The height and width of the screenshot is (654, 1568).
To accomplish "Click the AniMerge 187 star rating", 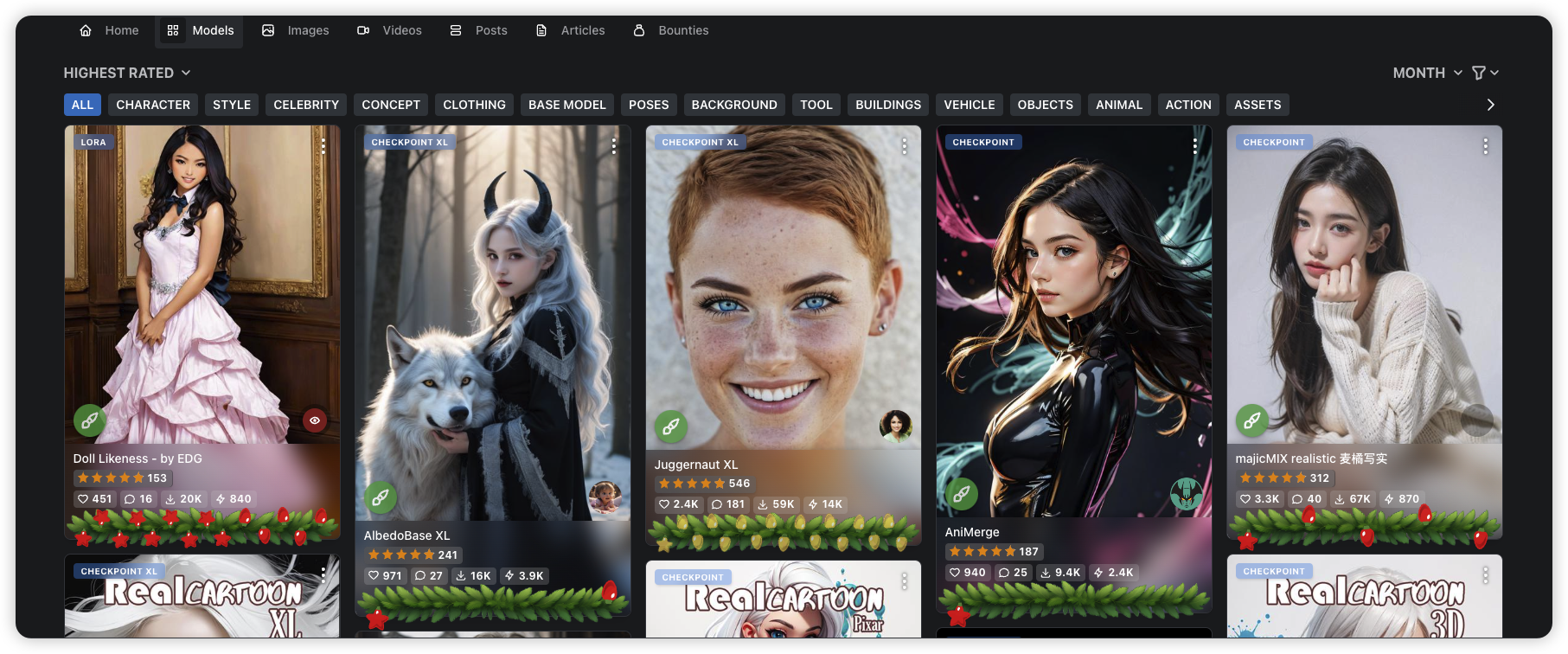I will tap(994, 552).
